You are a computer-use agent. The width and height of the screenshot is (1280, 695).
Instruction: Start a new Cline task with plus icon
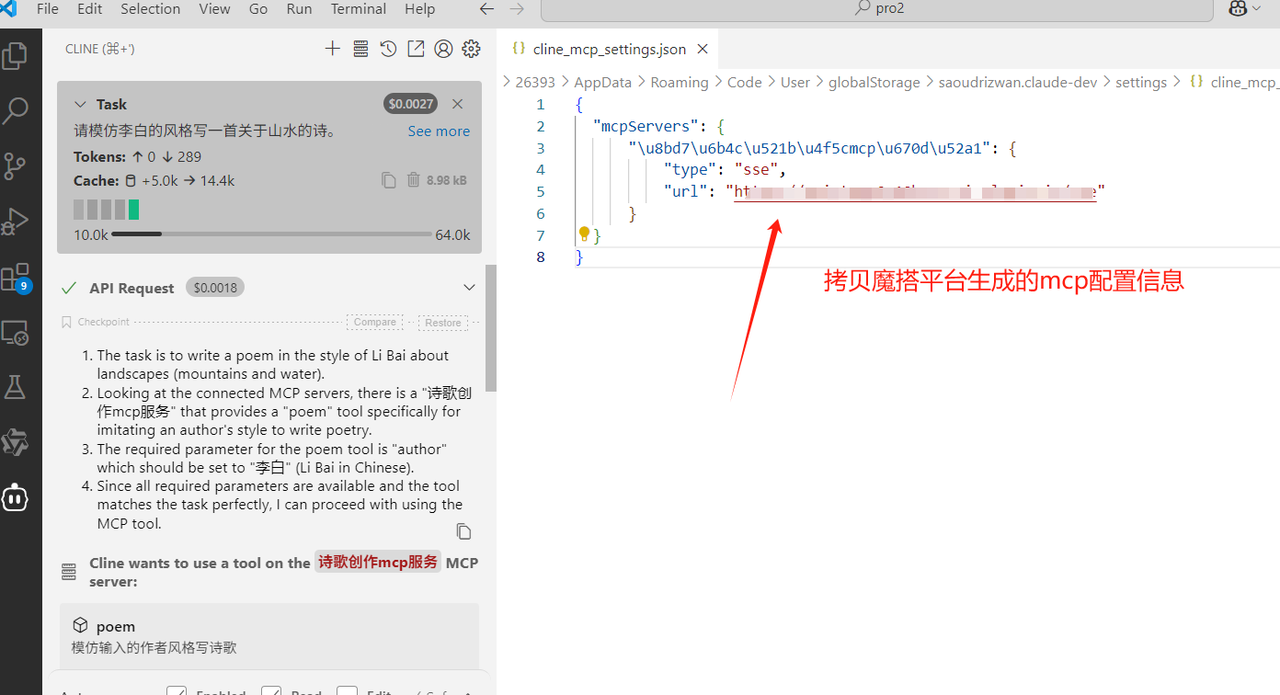333,49
